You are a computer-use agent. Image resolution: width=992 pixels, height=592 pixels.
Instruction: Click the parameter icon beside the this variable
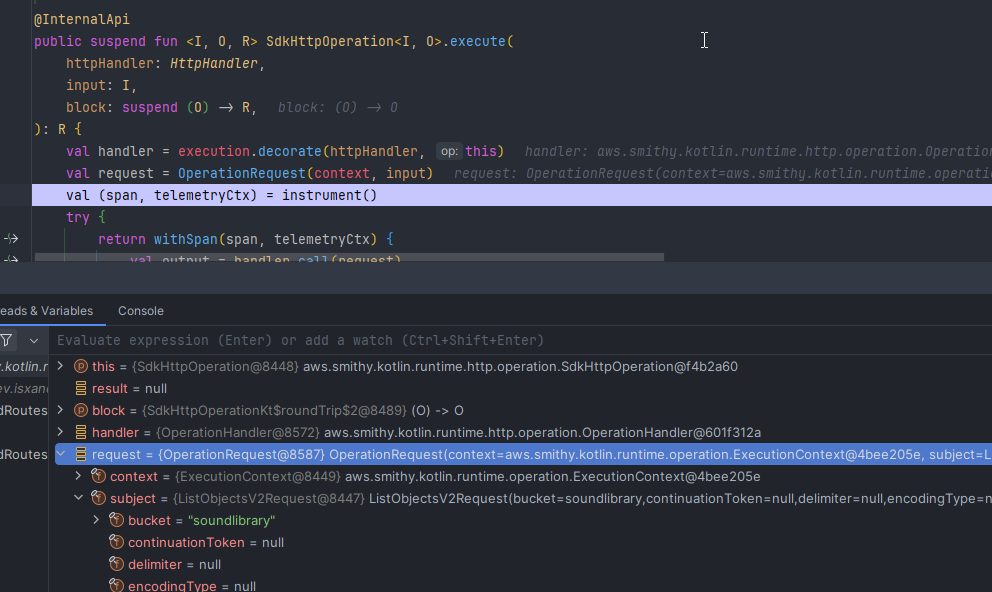click(x=81, y=366)
